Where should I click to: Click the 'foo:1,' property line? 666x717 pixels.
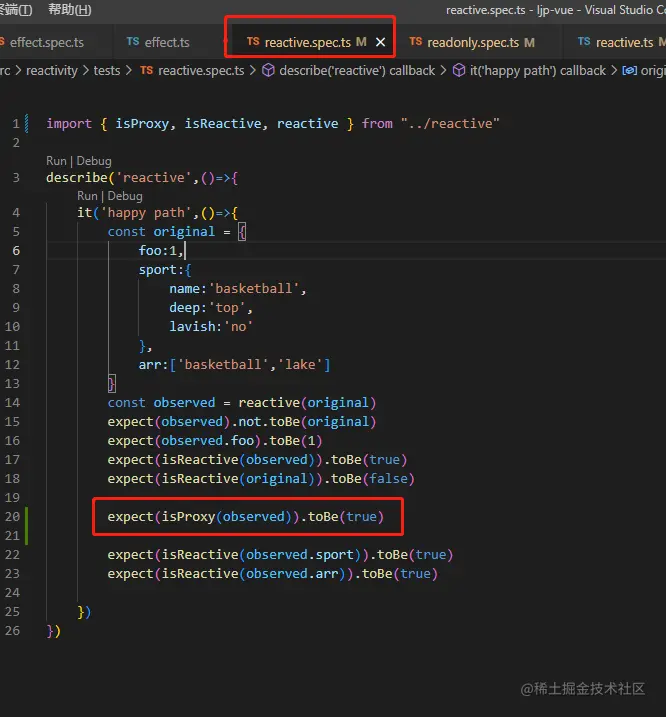[x=161, y=251]
